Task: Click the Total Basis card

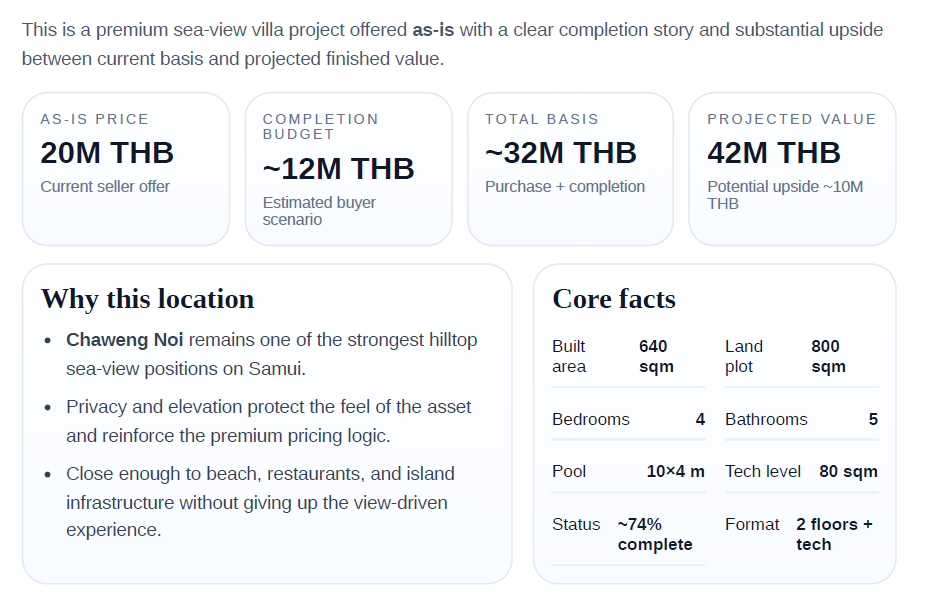Action: click(570, 168)
